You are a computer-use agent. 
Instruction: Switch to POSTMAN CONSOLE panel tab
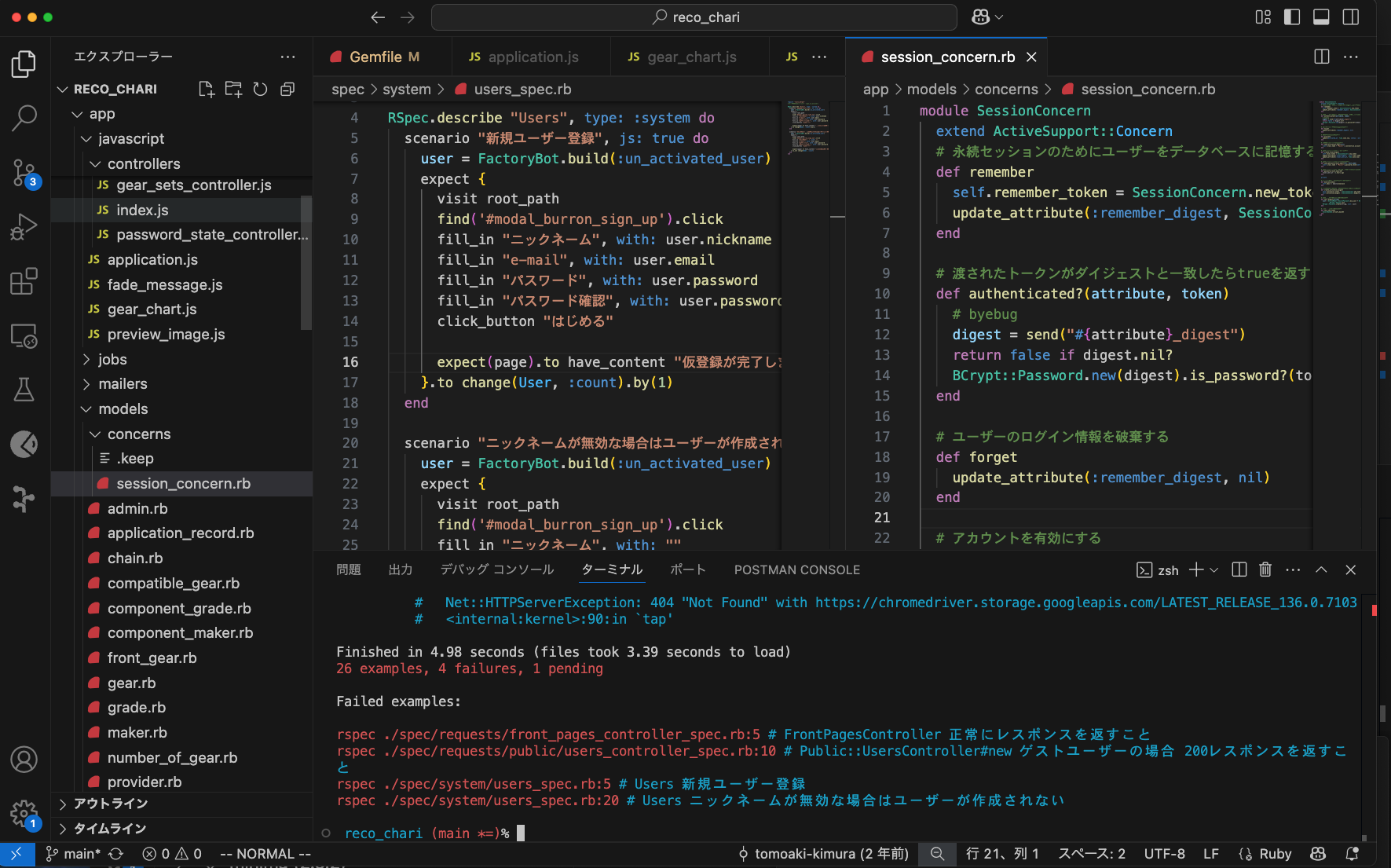coord(796,570)
